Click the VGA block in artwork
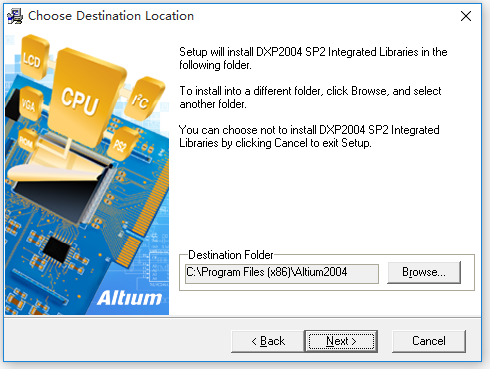Image resolution: width=490 pixels, height=369 pixels. [29, 104]
